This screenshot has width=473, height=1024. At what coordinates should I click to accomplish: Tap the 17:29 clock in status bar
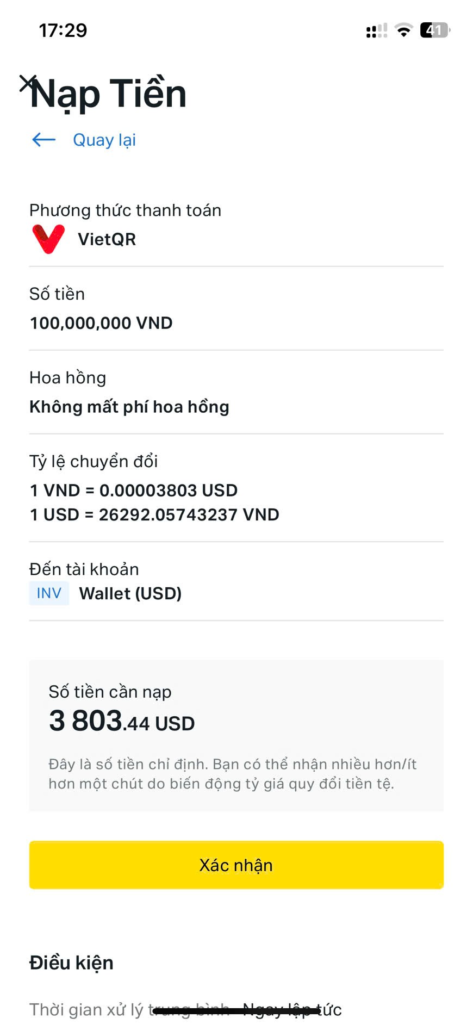click(x=63, y=30)
